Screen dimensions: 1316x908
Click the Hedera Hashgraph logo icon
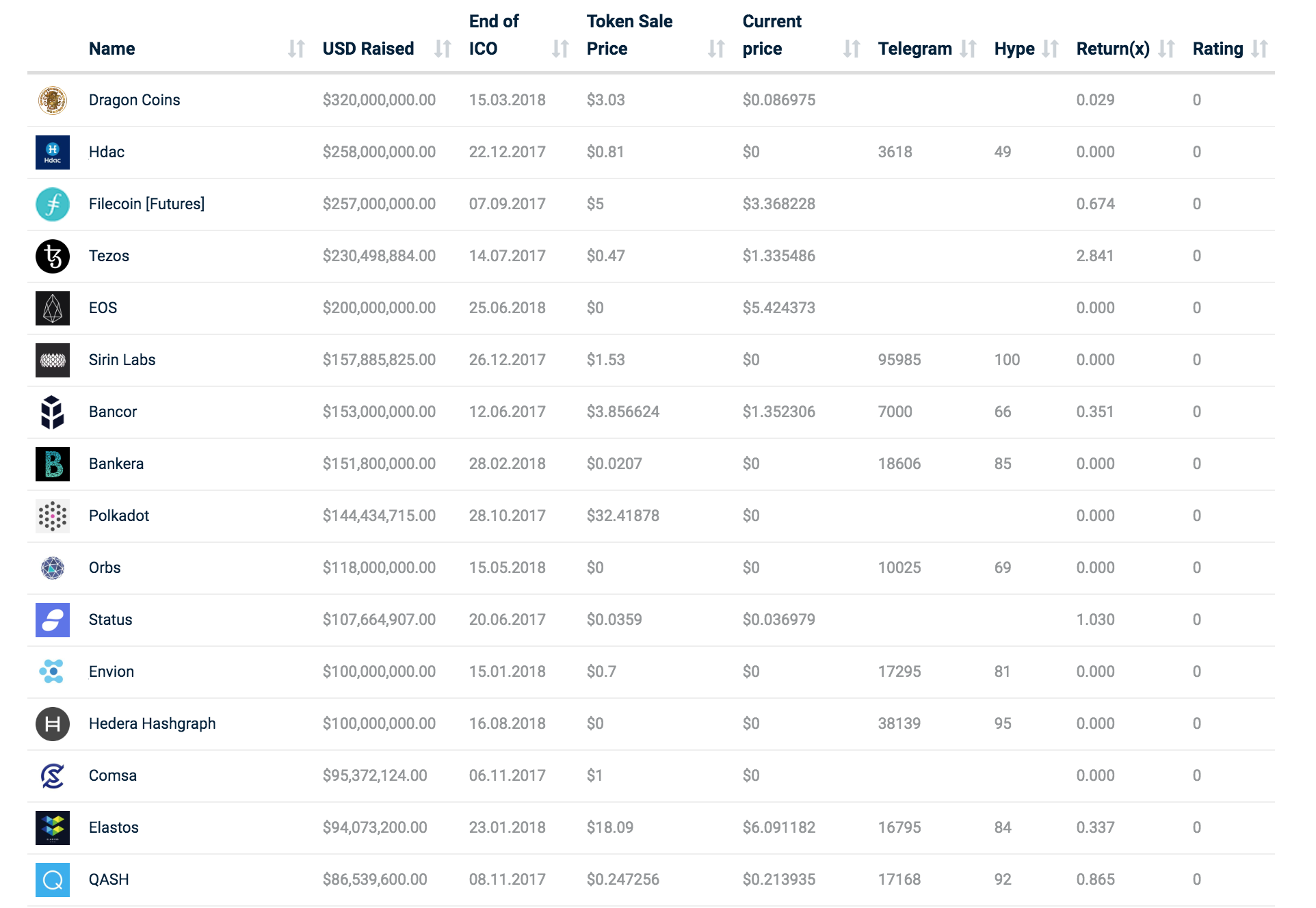coord(53,724)
